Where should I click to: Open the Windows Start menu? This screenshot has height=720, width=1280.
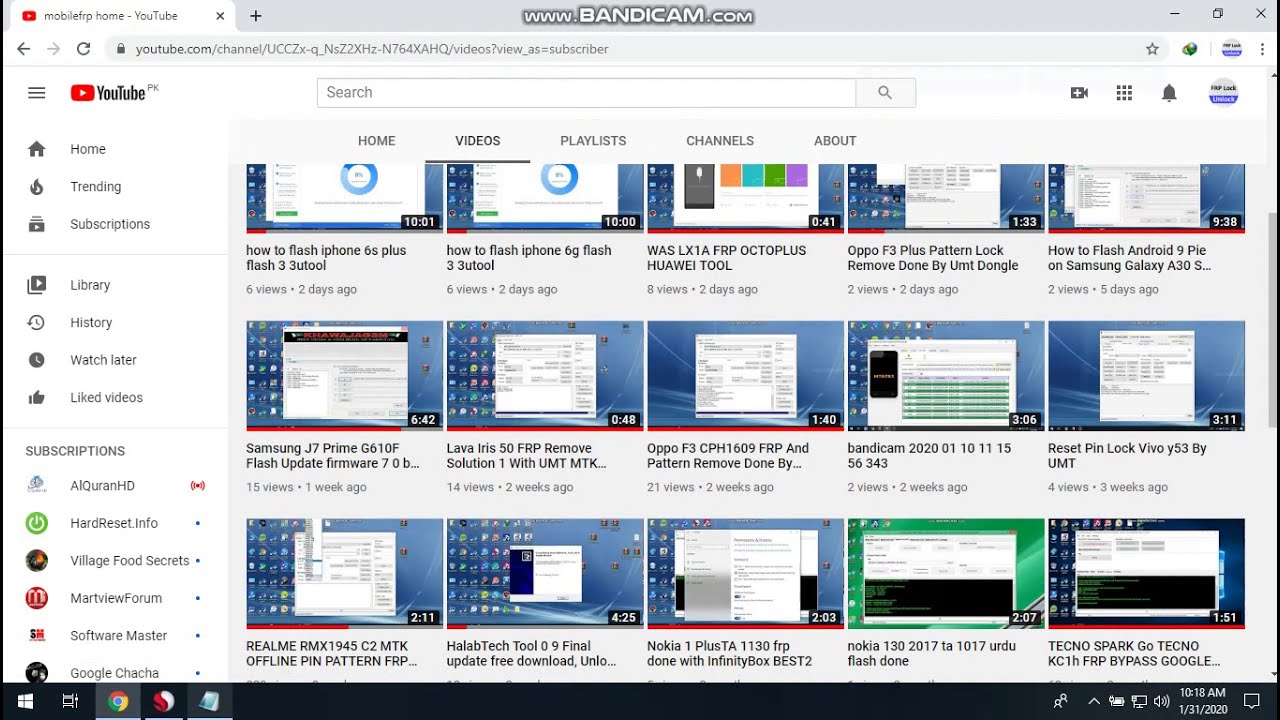(x=24, y=702)
